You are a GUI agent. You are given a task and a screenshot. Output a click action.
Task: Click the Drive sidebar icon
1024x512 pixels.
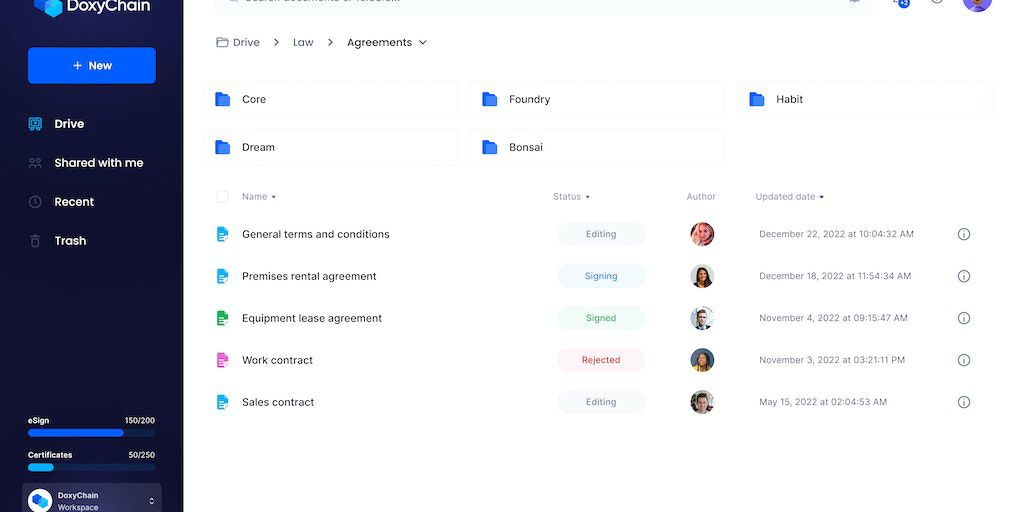tap(35, 124)
